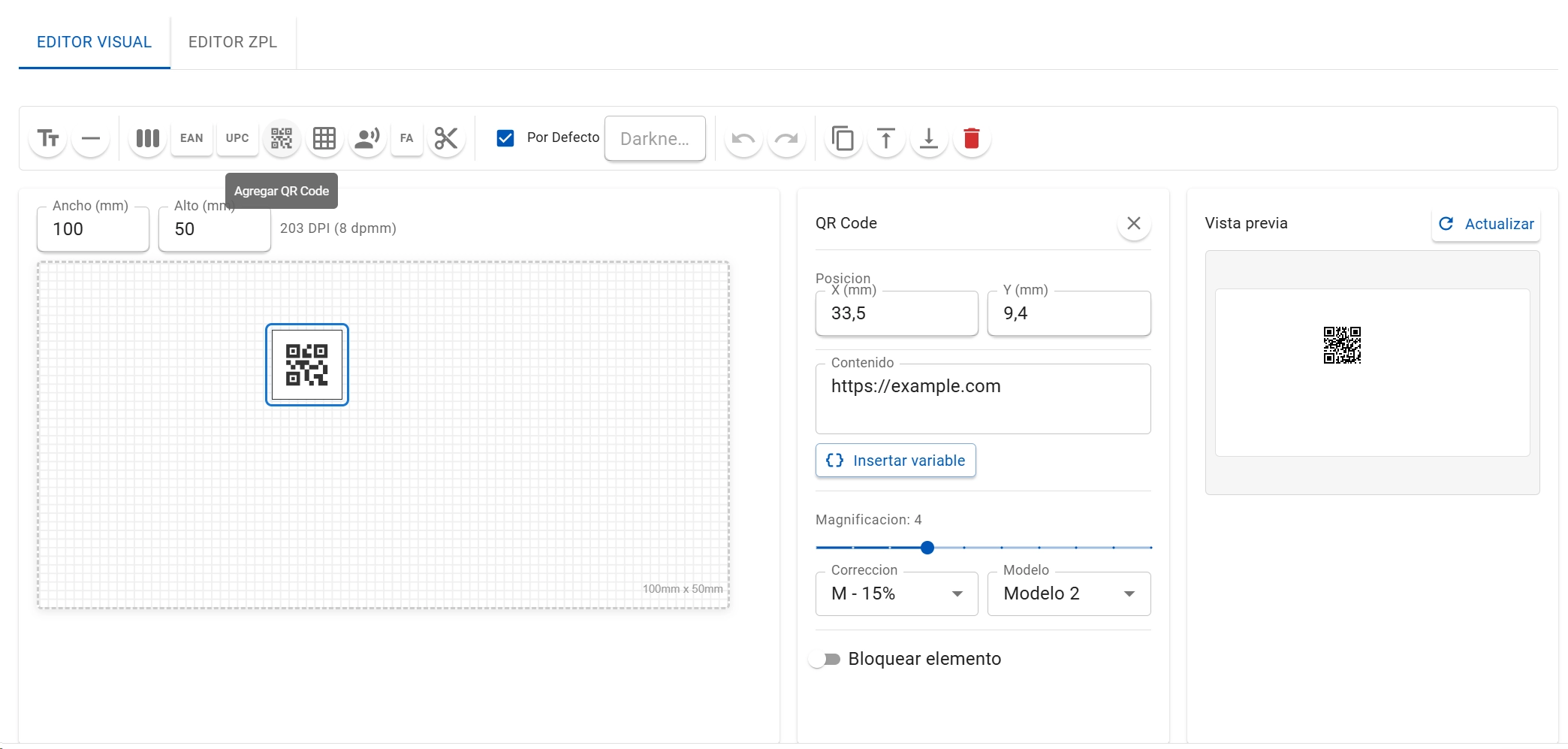Focus the Alto (mm) height field
Screen dimensions: 1568x749
pos(215,229)
